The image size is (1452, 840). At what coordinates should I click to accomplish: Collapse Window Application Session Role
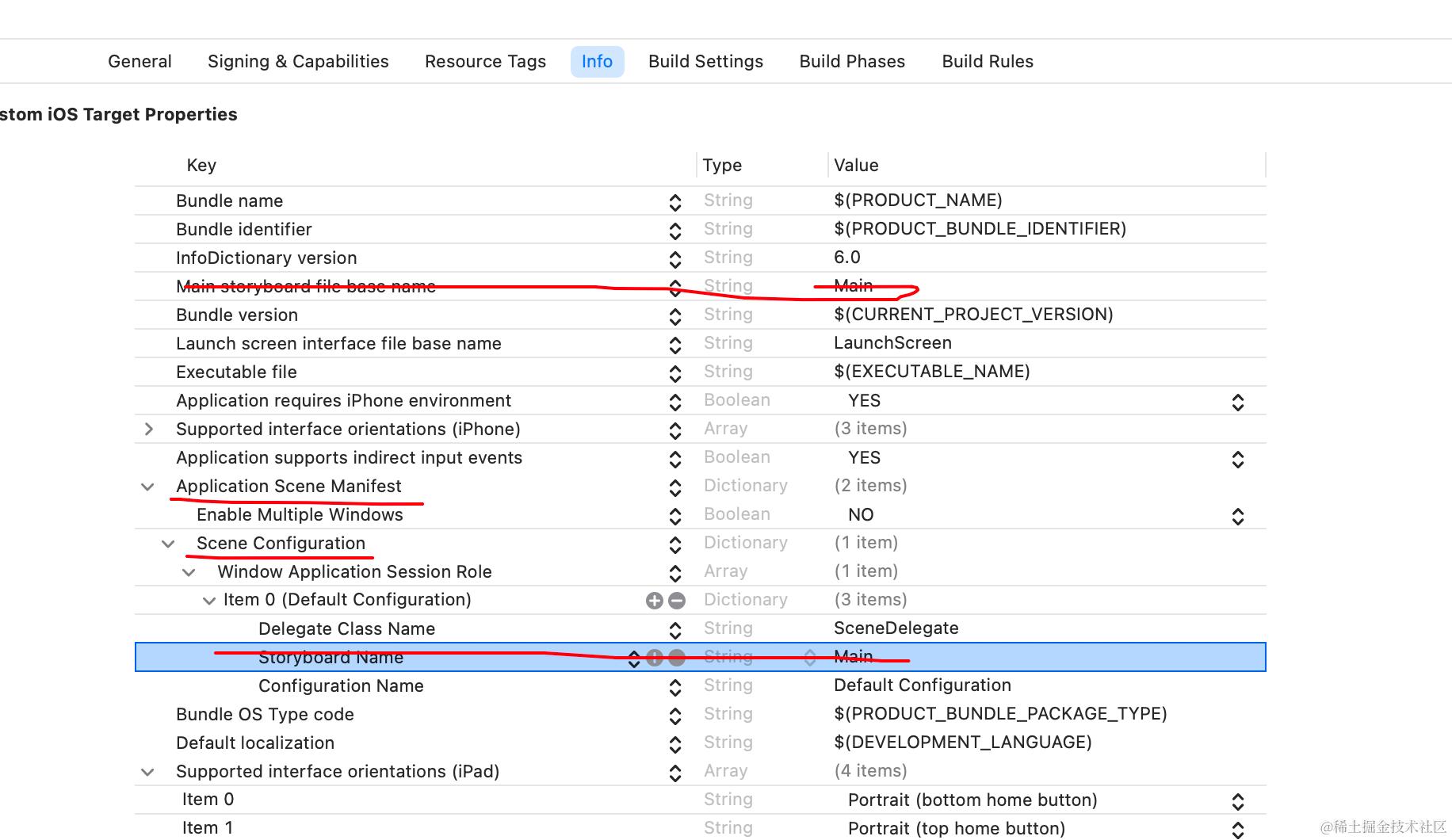(189, 572)
